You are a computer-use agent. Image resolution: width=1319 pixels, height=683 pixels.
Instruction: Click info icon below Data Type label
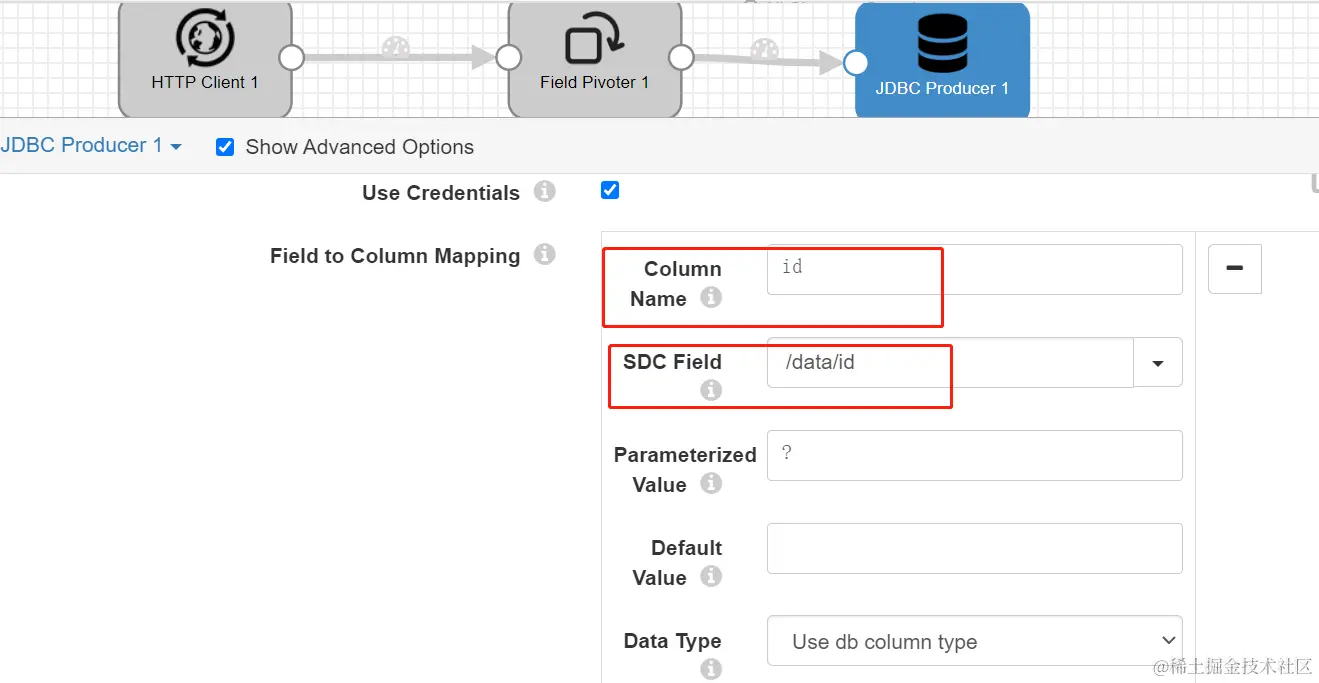click(711, 669)
